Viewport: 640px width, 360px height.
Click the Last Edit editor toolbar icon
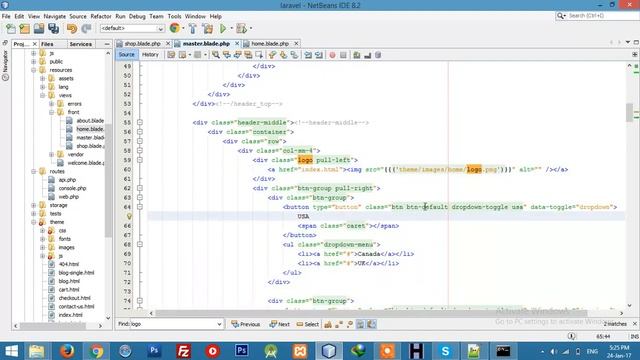click(x=171, y=55)
